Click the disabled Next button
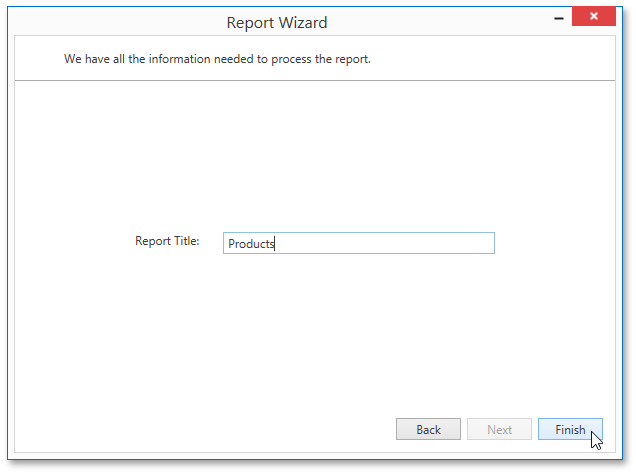Screen dimensions: 636x474 499,429
